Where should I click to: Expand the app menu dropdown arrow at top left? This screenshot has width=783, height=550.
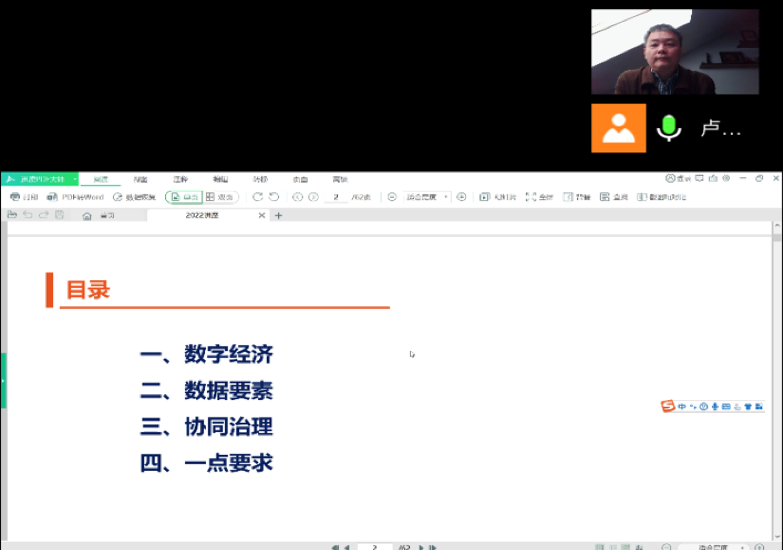[x=74, y=179]
